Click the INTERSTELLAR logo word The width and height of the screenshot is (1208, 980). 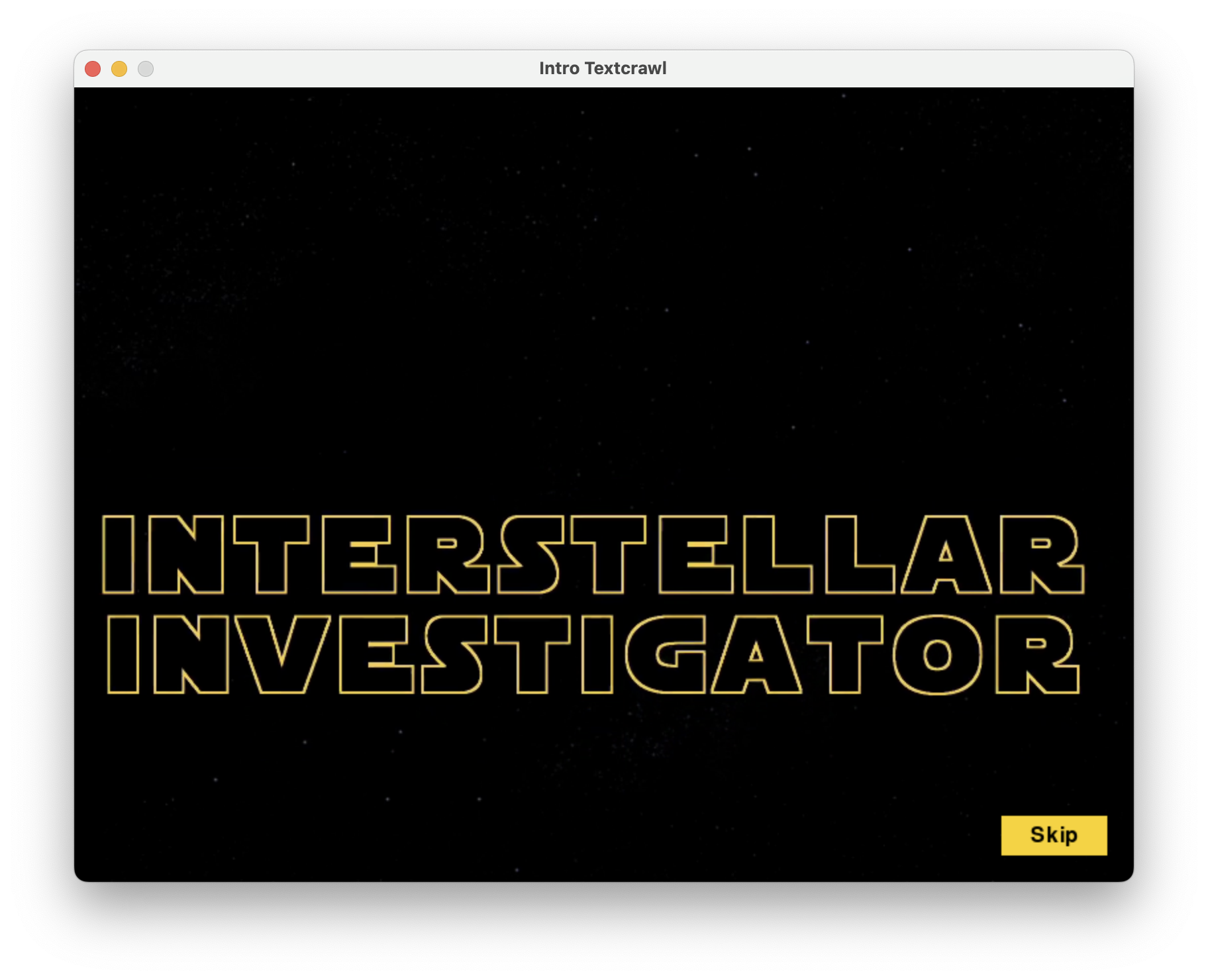click(593, 554)
